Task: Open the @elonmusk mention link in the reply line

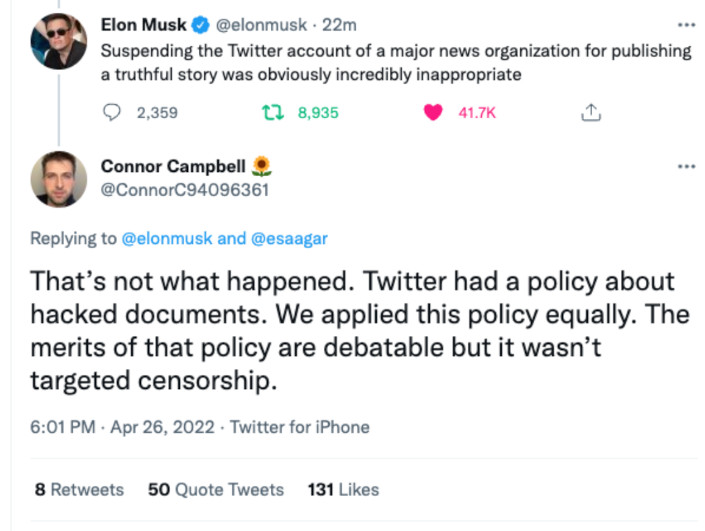Action: [167, 238]
